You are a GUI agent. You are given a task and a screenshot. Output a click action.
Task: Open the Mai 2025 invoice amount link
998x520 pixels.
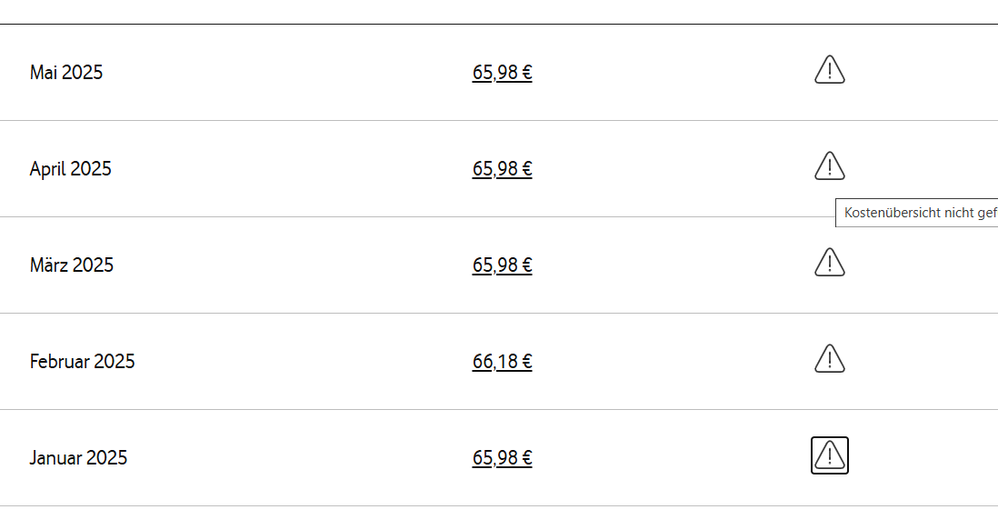502,73
